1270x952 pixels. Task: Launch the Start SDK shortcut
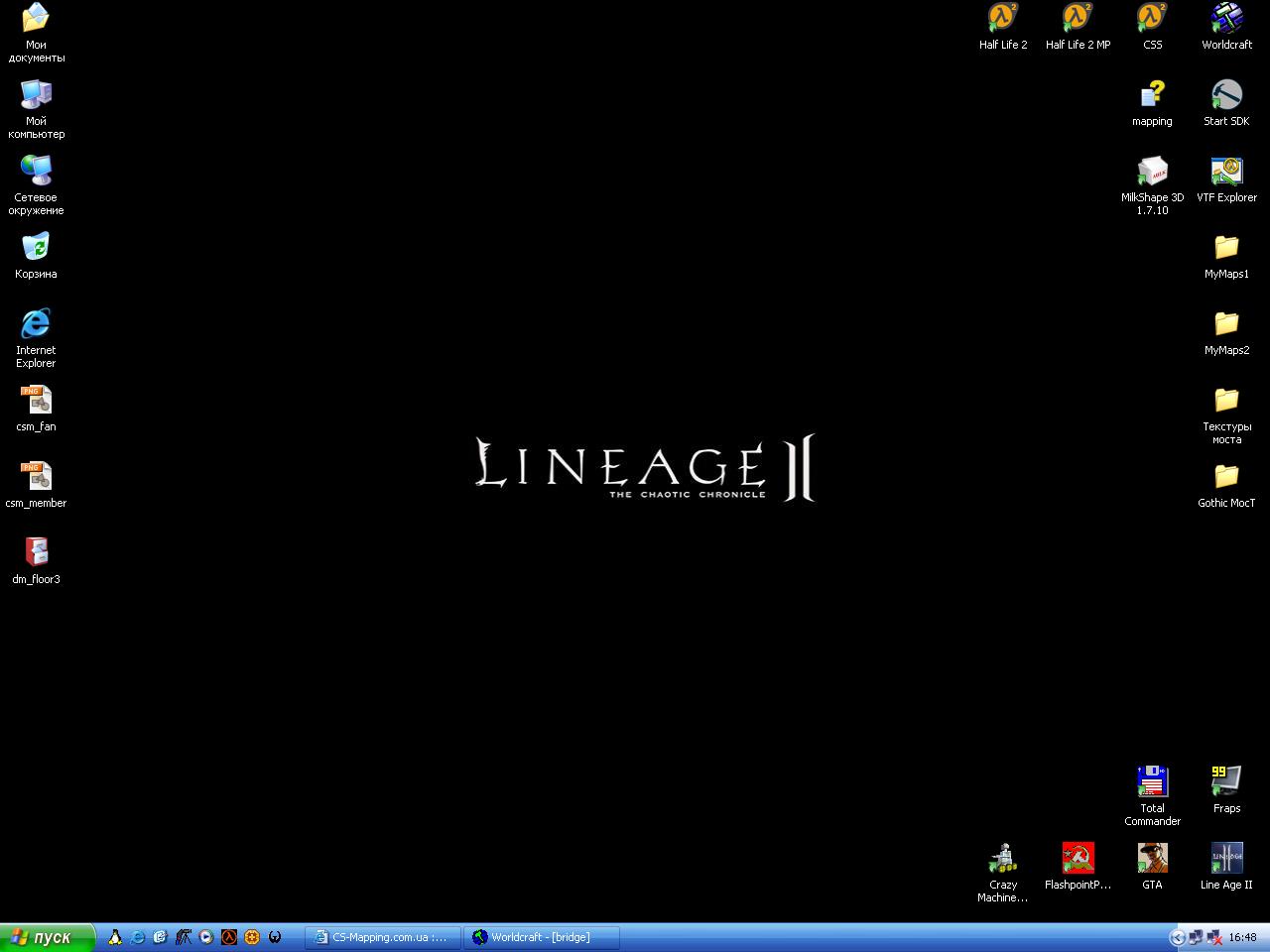coord(1226,102)
